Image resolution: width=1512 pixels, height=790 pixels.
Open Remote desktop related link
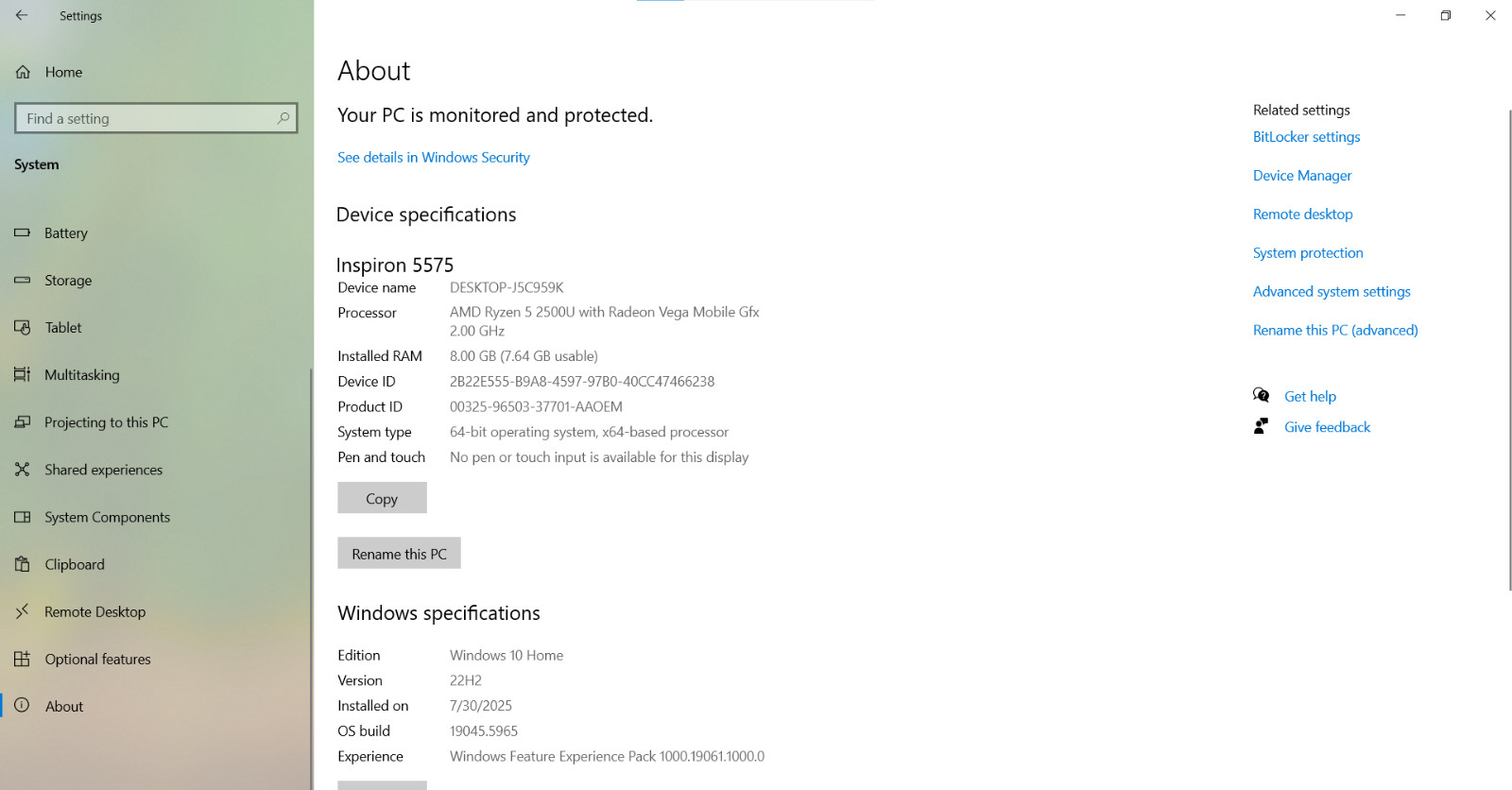1303,214
